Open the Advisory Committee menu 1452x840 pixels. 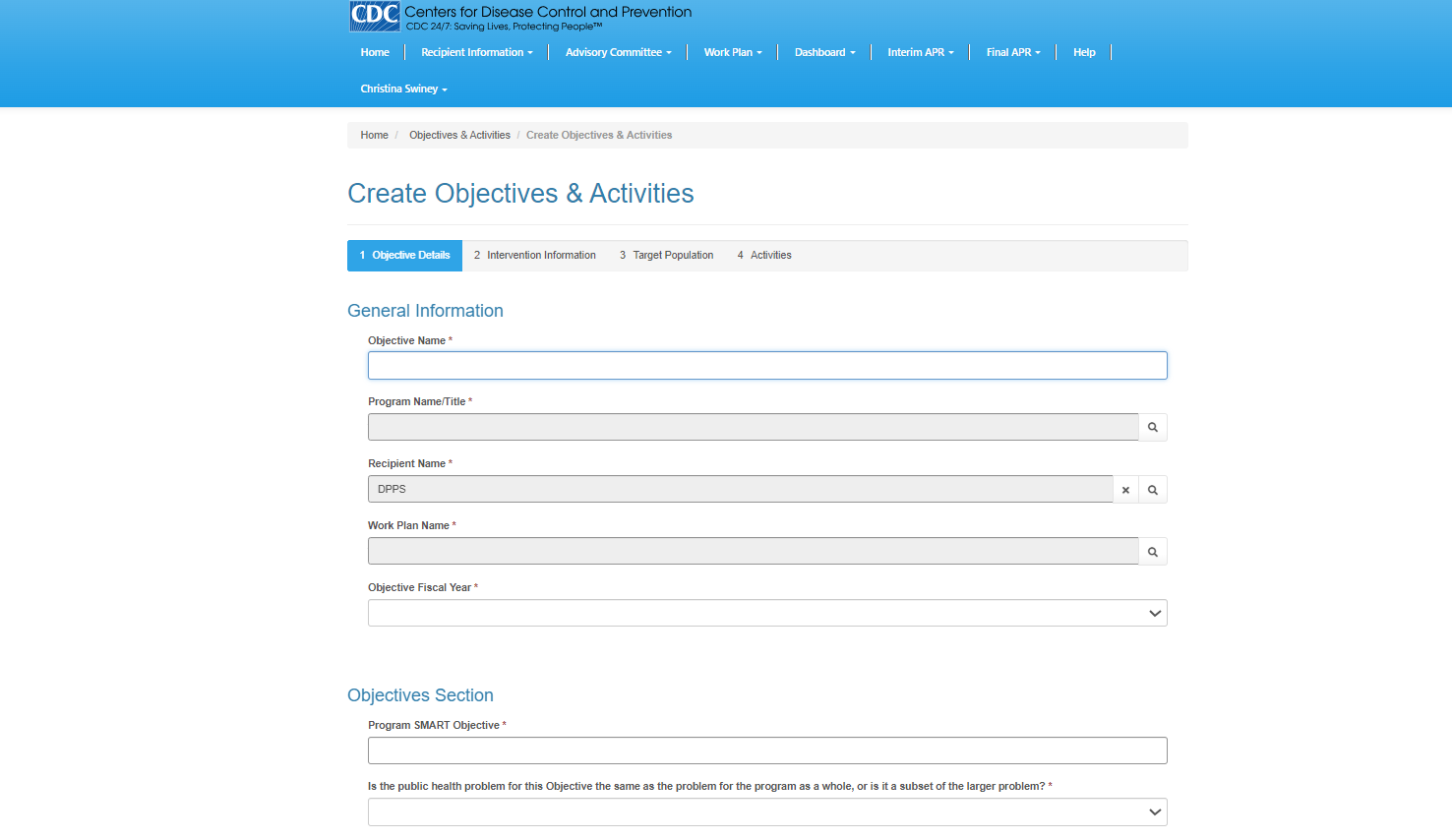pyautogui.click(x=618, y=53)
